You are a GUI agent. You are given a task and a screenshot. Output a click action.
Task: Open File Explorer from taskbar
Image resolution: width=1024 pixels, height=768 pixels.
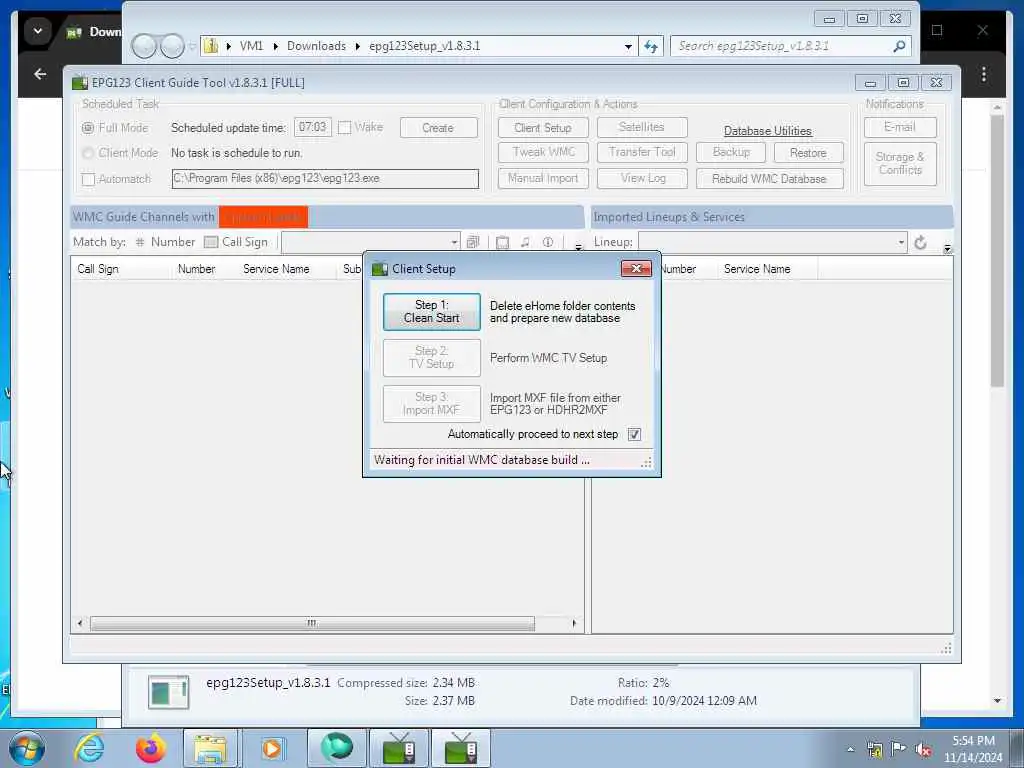pos(210,748)
